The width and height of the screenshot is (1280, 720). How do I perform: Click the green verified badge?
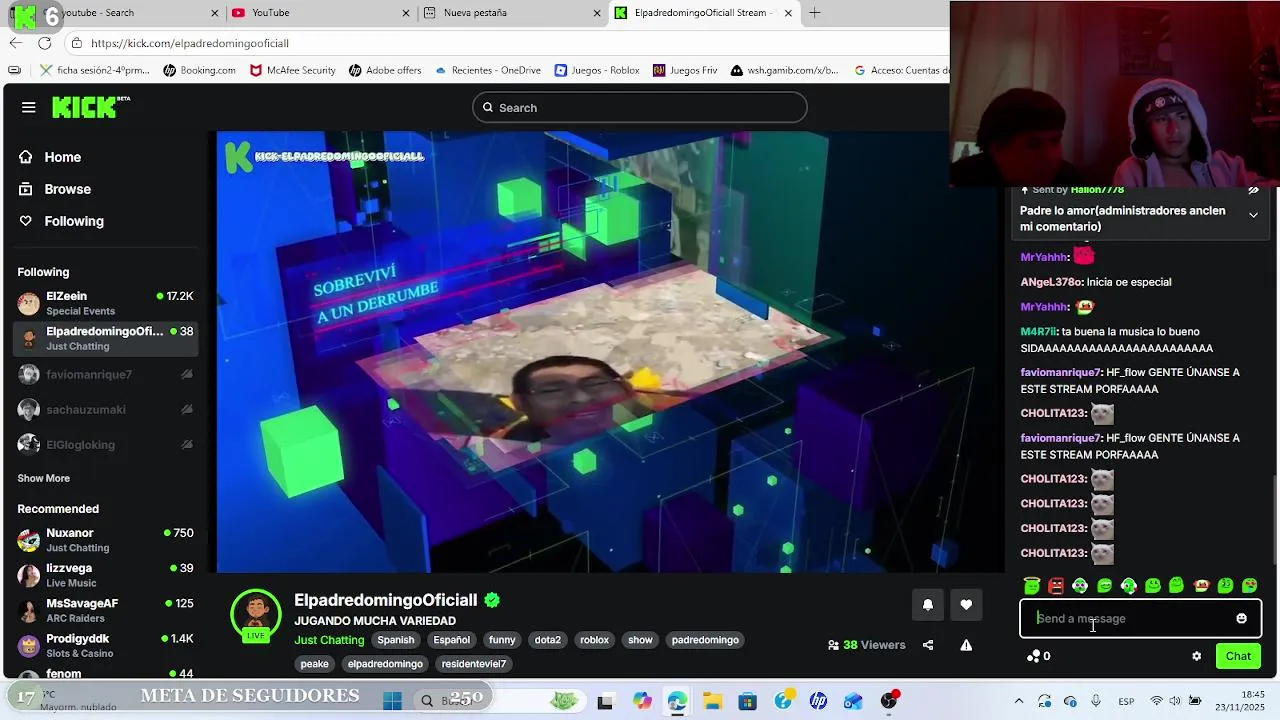tap(492, 600)
